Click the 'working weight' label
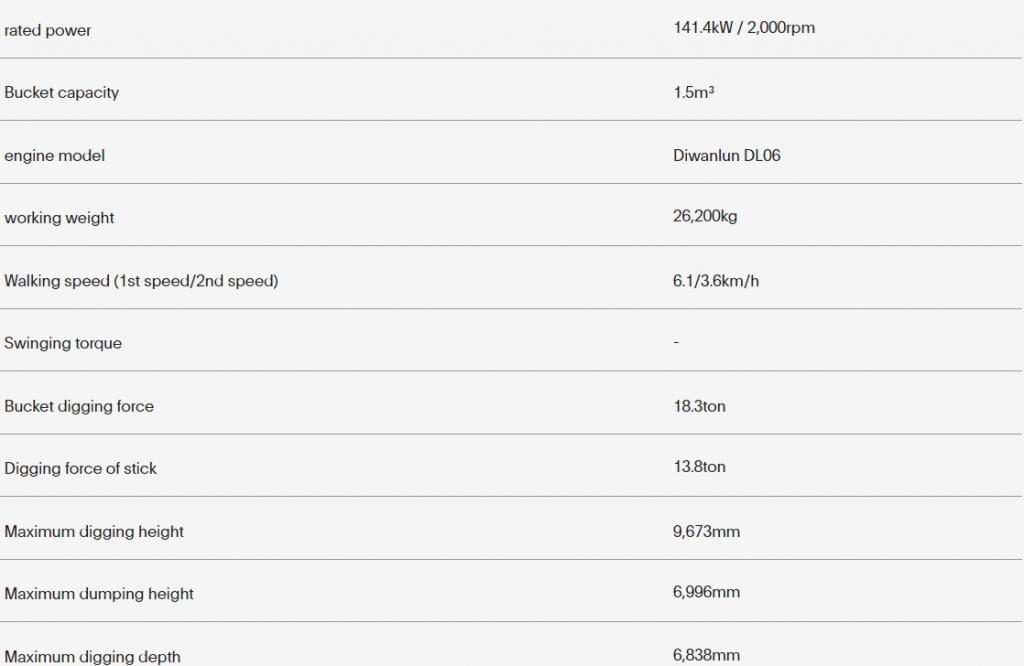 click(x=59, y=218)
